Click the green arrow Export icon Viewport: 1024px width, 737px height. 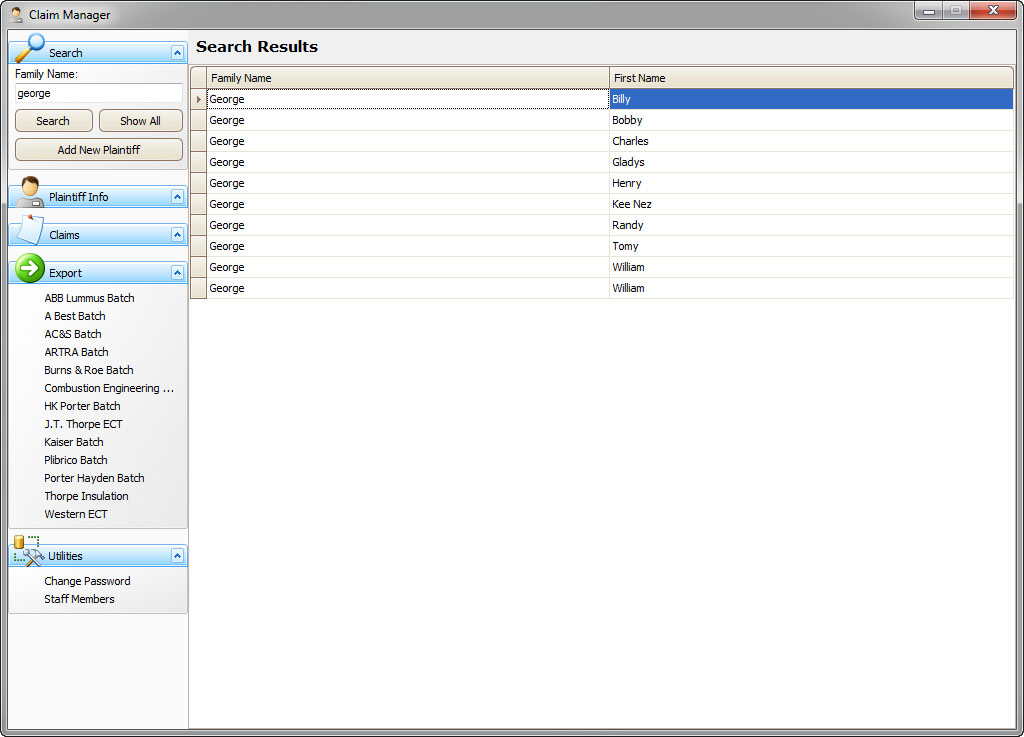tap(30, 269)
